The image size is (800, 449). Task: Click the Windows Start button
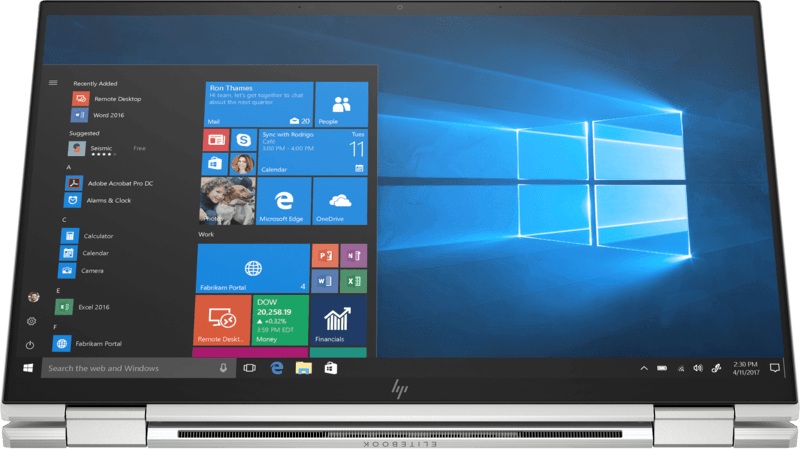(x=28, y=368)
